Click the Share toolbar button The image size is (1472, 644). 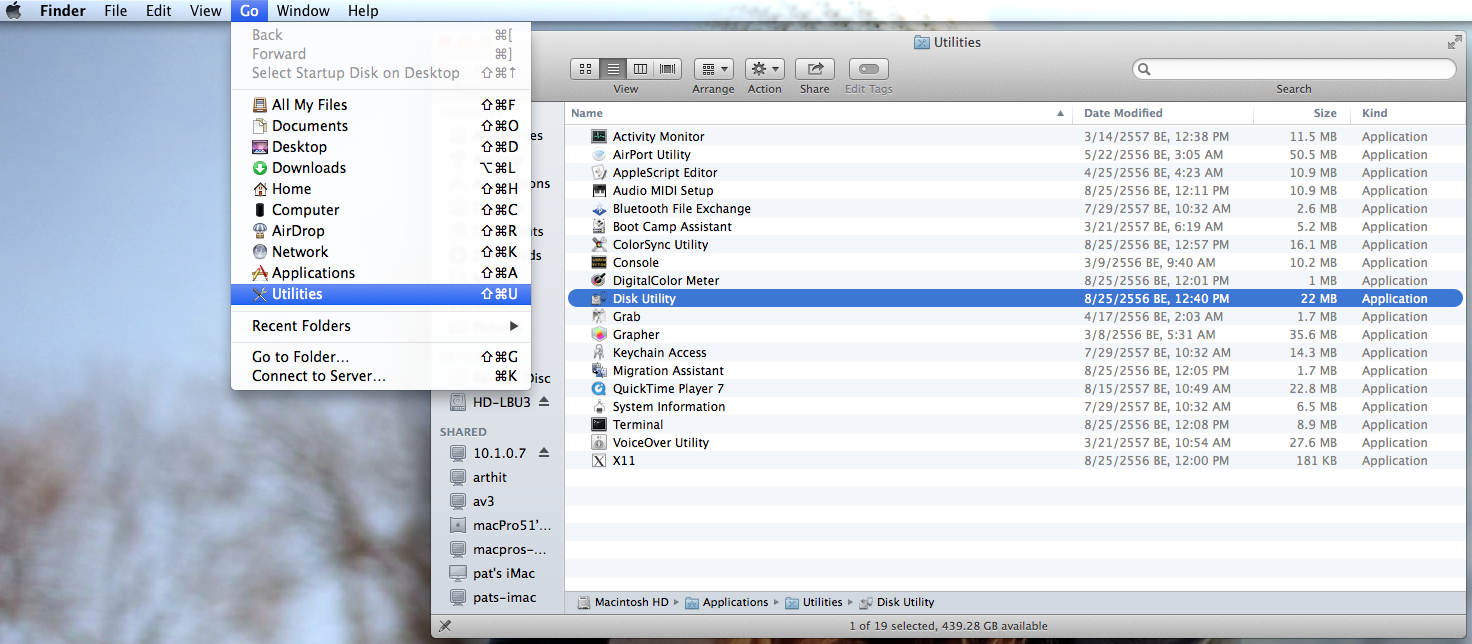click(815, 69)
